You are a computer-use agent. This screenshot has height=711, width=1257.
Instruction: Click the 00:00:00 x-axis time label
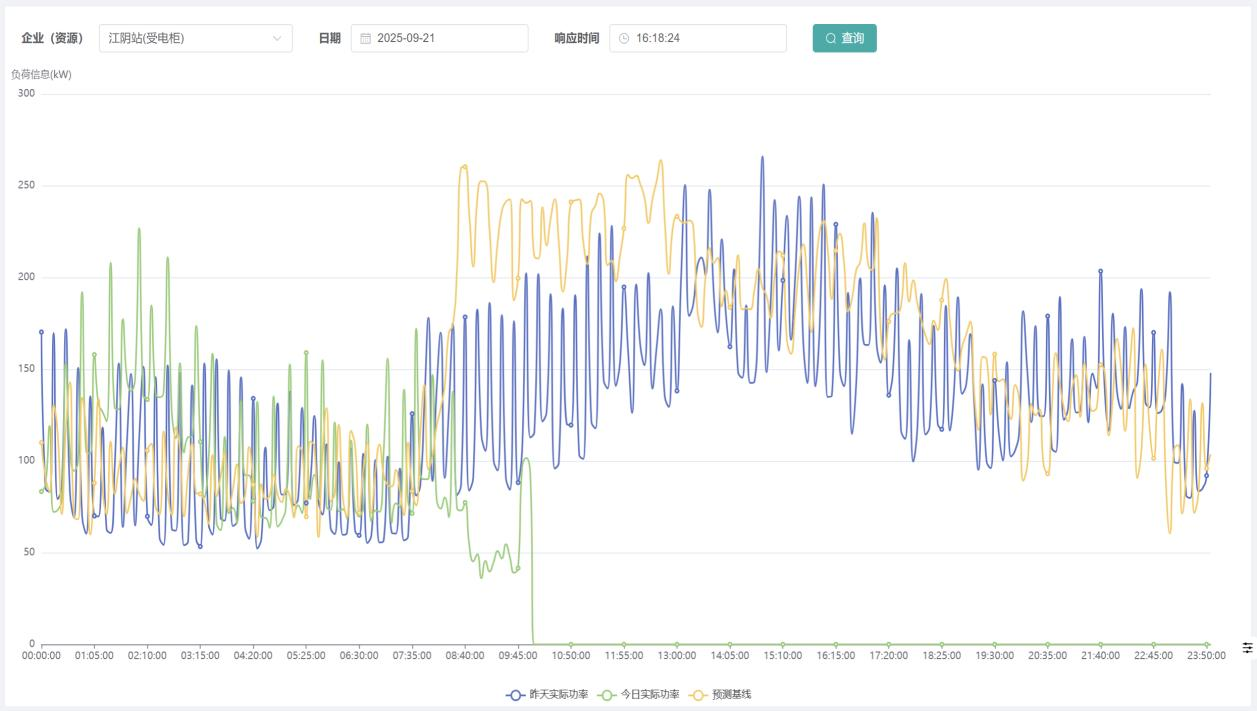point(41,656)
